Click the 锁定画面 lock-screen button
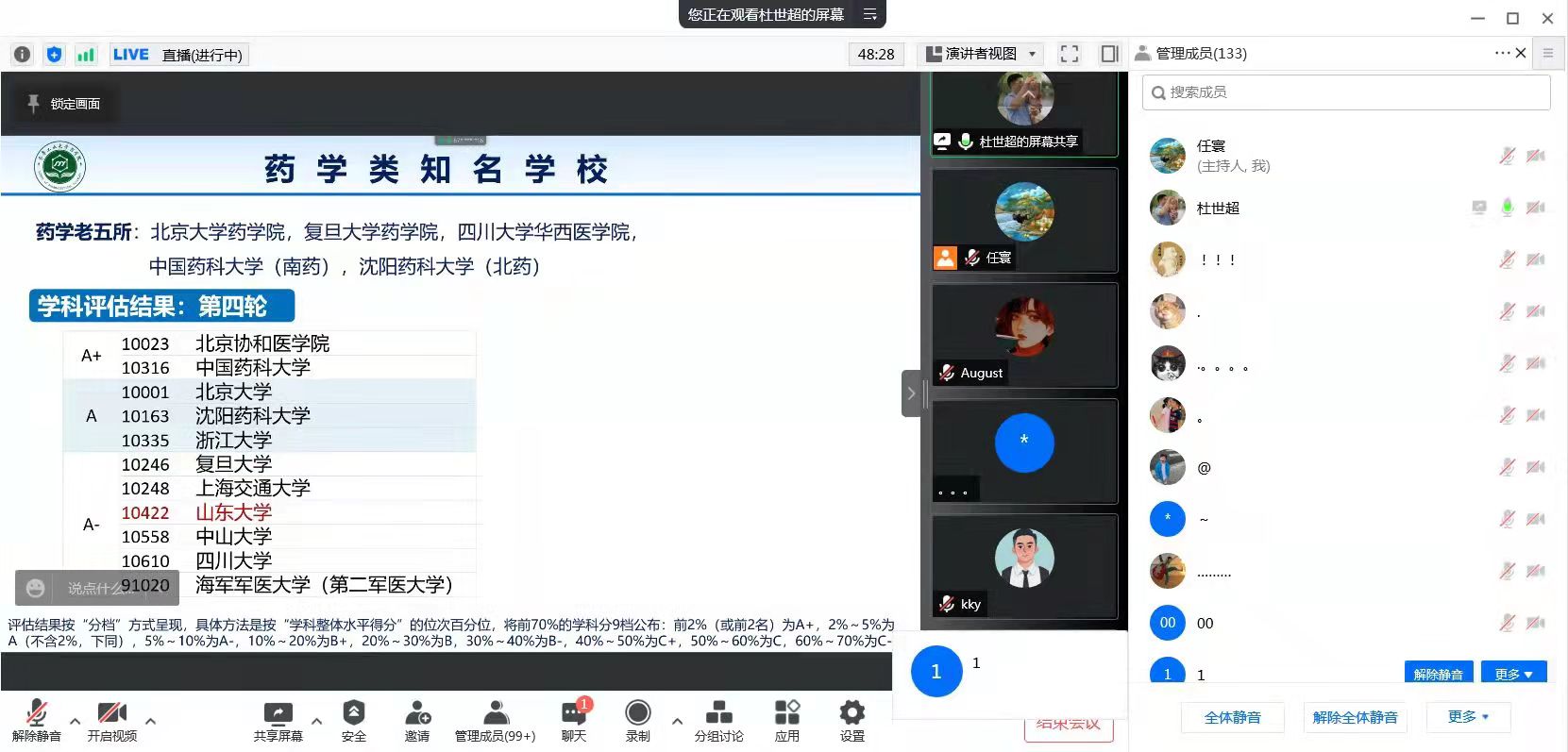The height and width of the screenshot is (752, 1568). 64,104
